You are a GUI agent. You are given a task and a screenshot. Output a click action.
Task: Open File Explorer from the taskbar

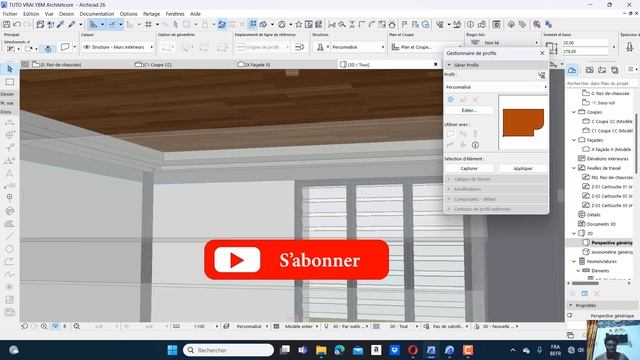point(321,350)
